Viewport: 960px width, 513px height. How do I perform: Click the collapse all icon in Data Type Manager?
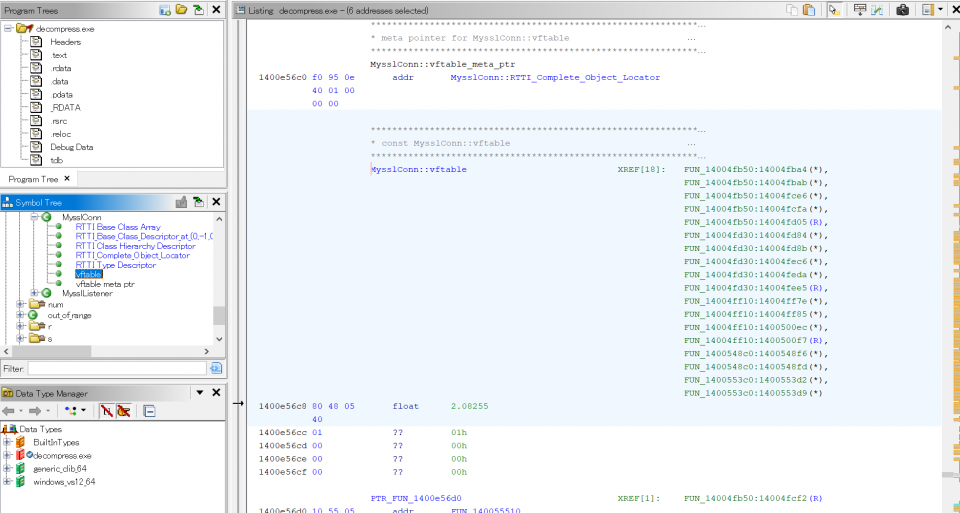[x=149, y=411]
